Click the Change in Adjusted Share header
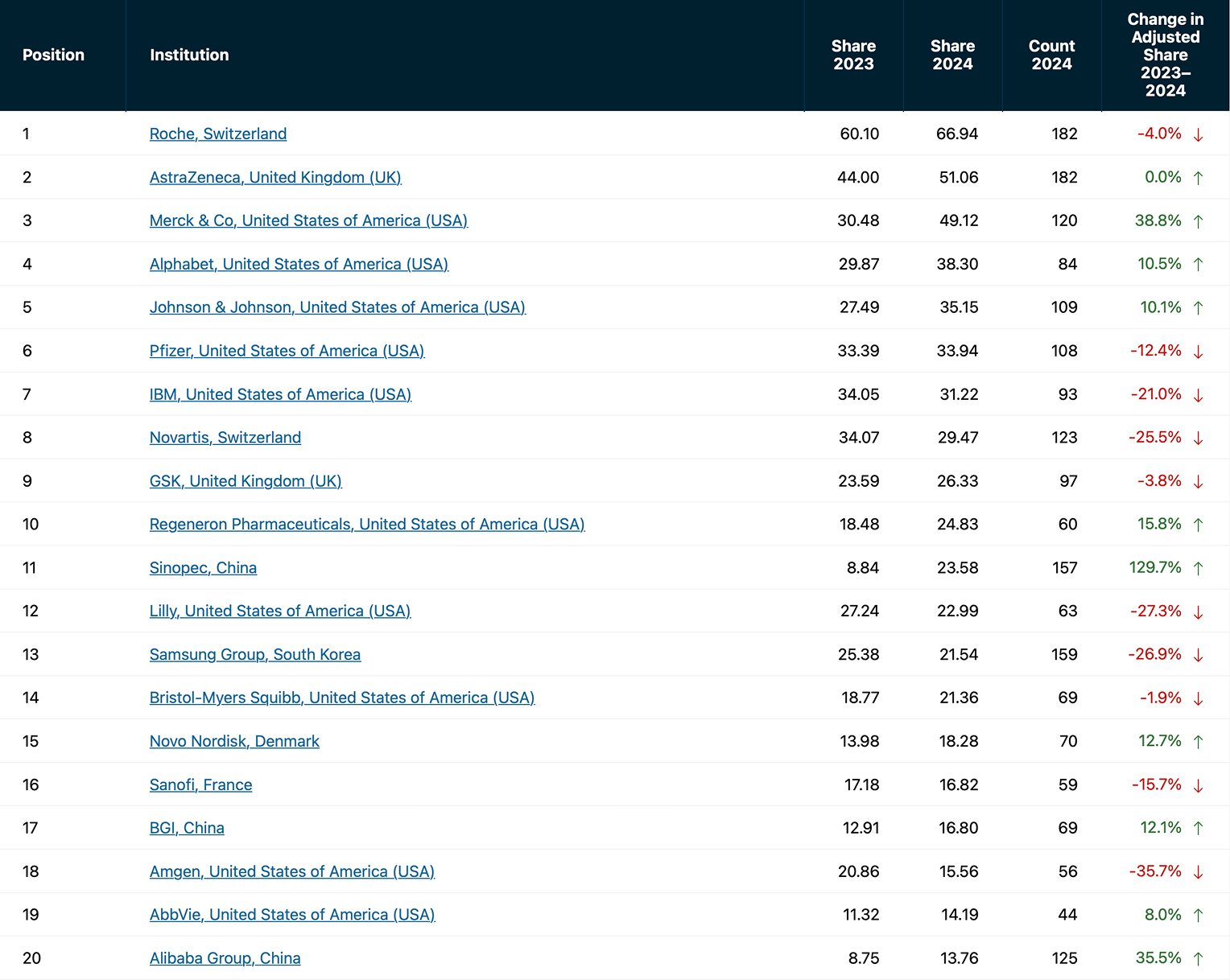 1166,55
